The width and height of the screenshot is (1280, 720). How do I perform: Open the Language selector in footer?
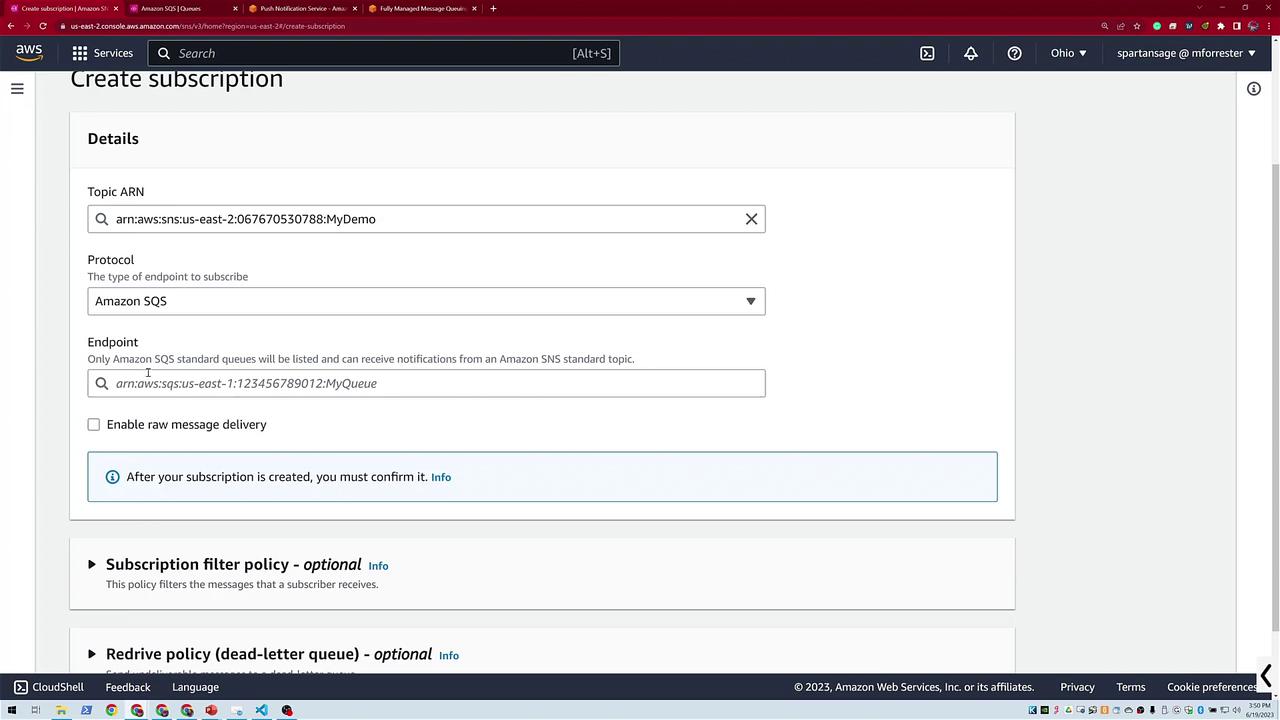tap(195, 687)
